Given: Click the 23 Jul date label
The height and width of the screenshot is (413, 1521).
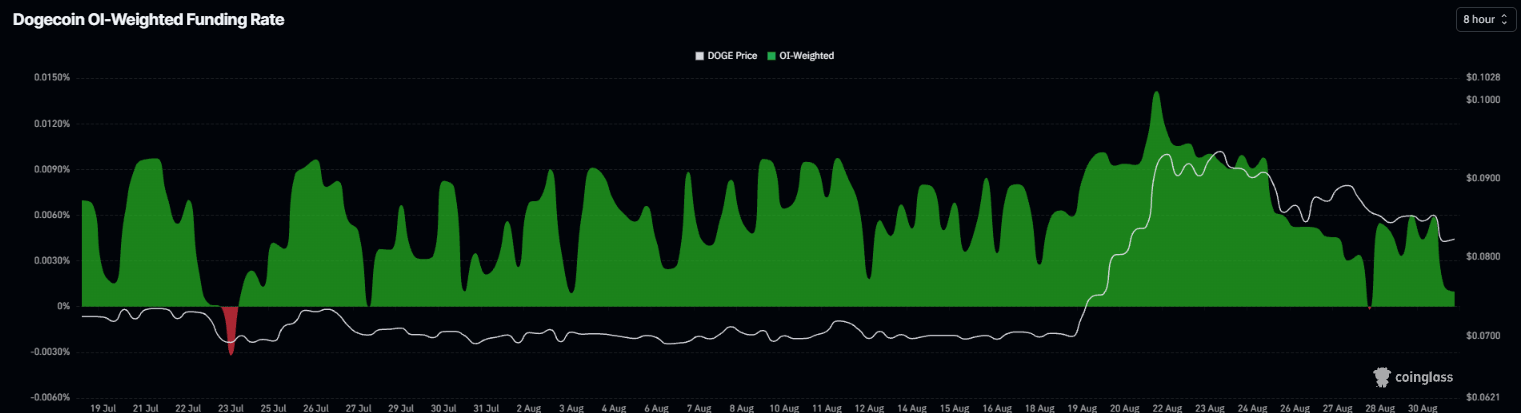Looking at the screenshot, I should point(231,408).
